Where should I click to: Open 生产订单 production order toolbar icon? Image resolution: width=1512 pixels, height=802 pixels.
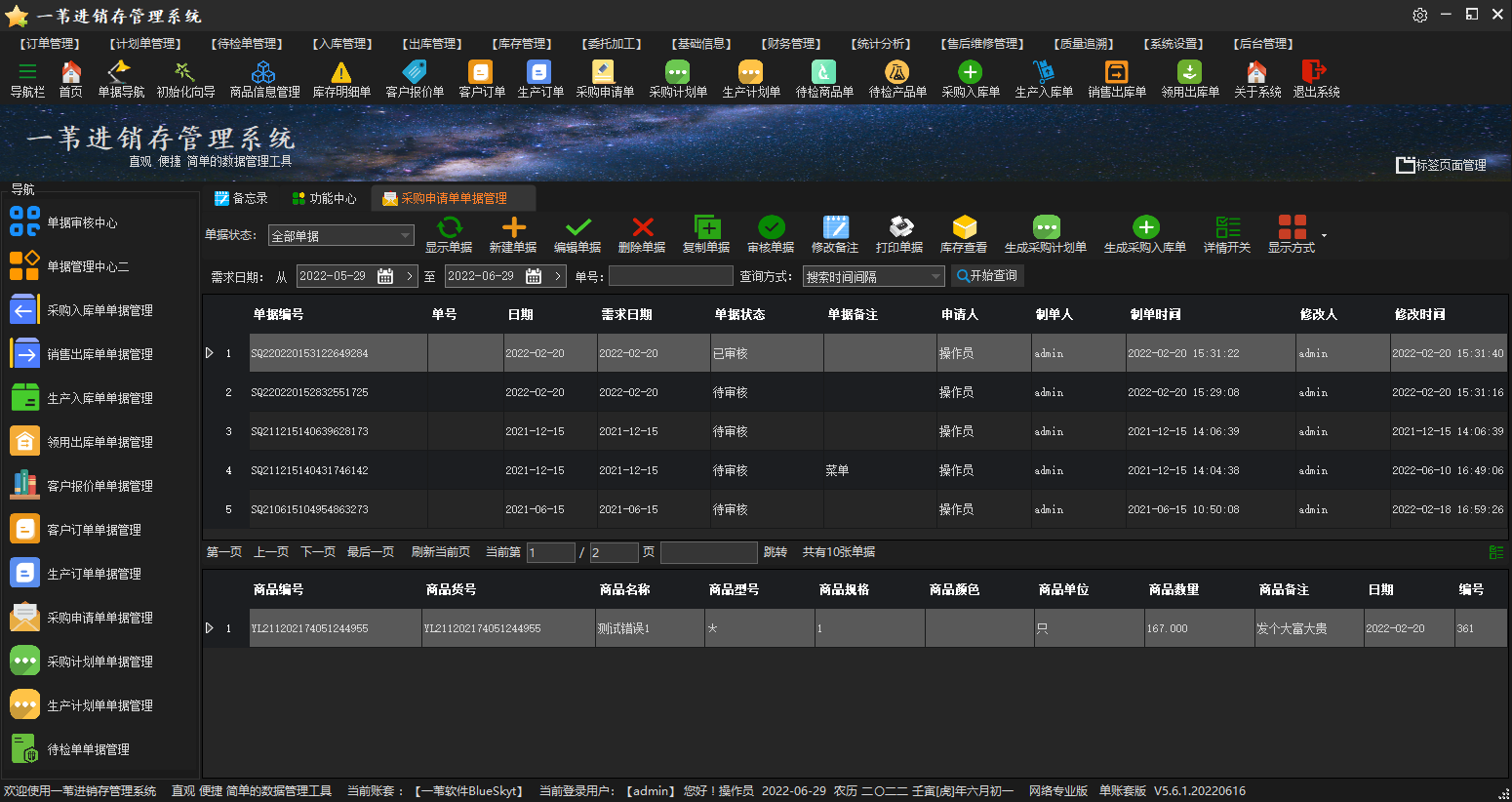pyautogui.click(x=539, y=79)
